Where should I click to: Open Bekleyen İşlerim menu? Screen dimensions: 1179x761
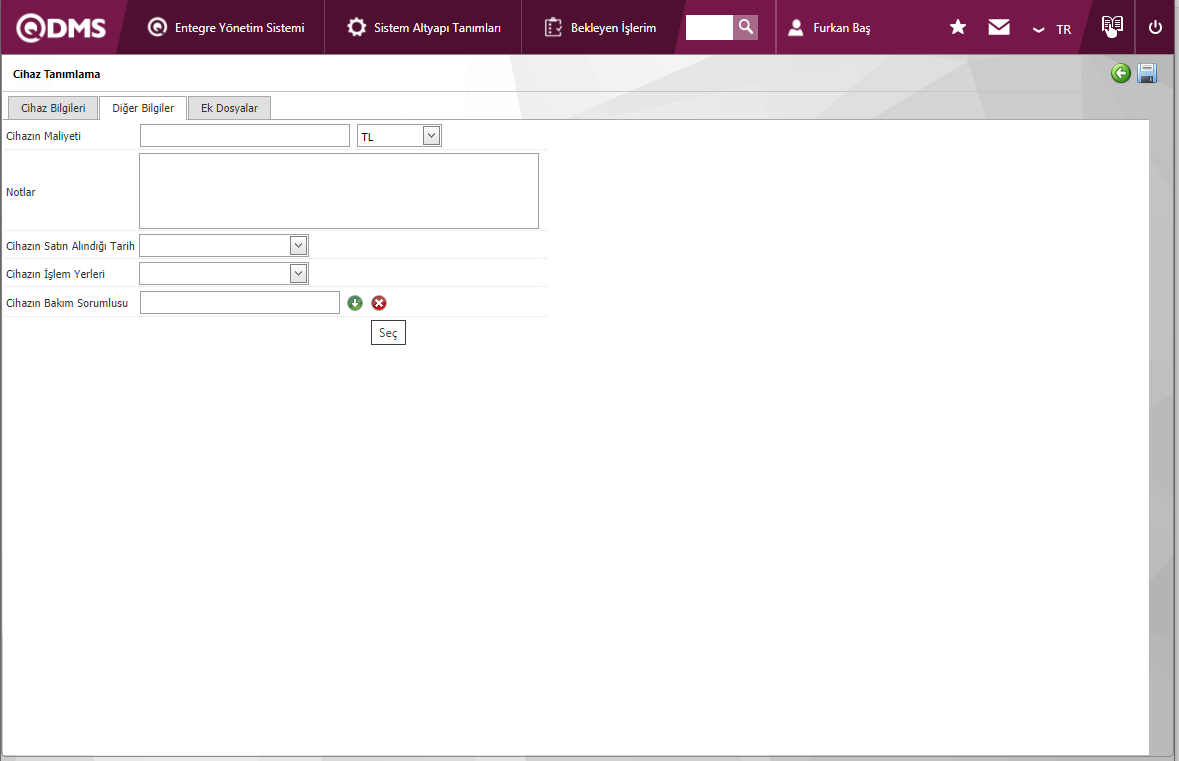pyautogui.click(x=600, y=28)
